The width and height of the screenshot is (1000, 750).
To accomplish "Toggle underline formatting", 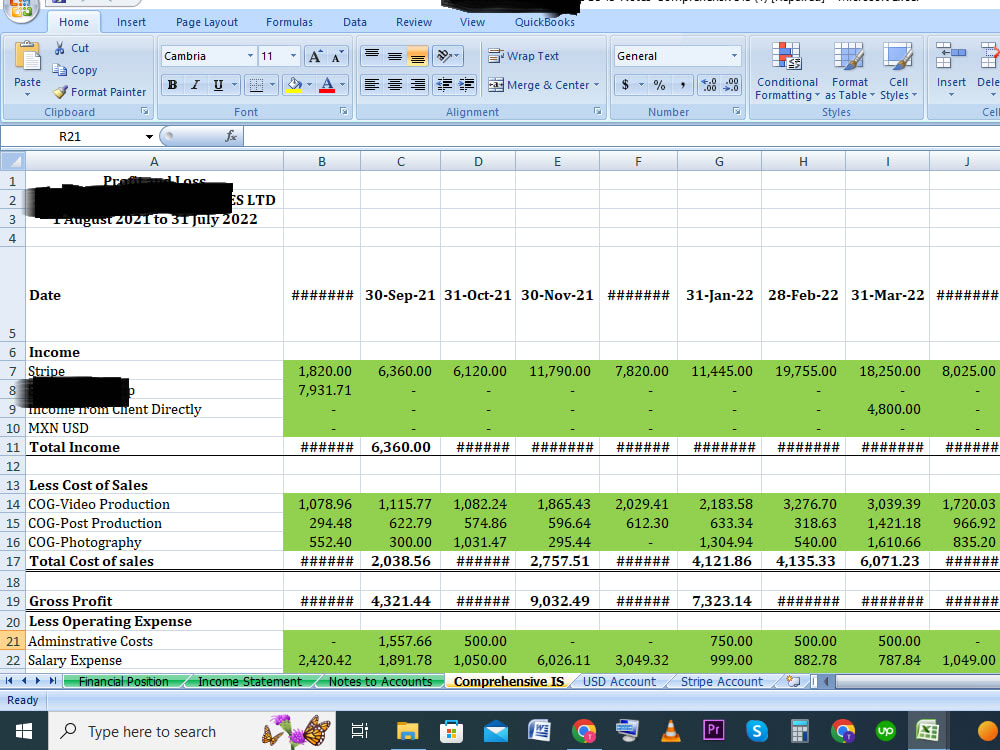I will coord(216,85).
